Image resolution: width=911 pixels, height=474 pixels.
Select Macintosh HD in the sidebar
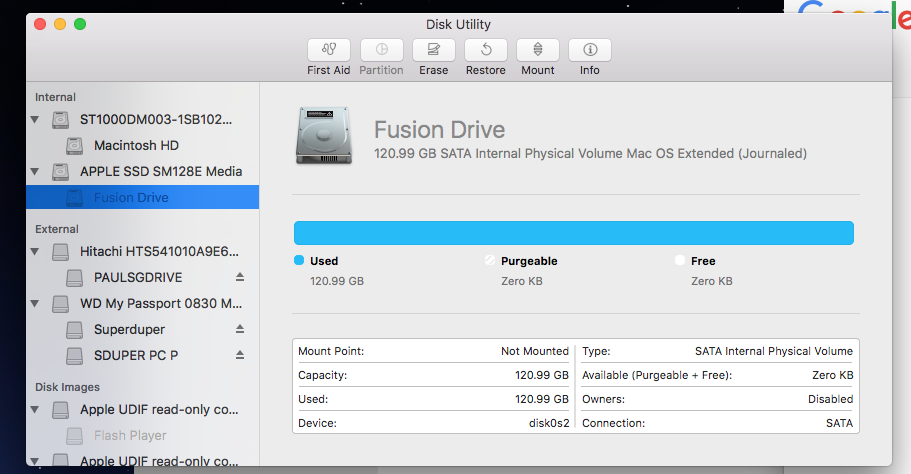point(142,146)
